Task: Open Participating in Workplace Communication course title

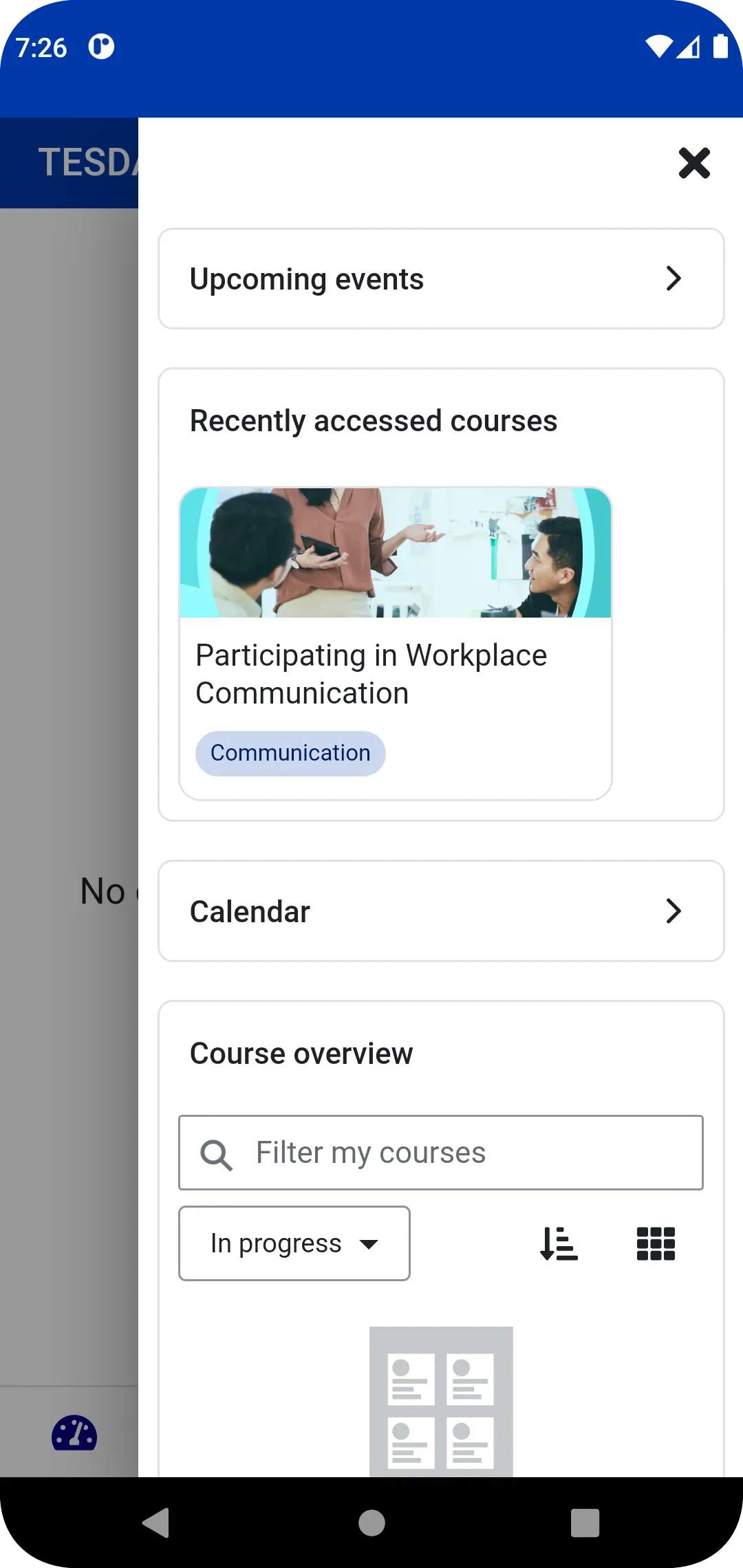Action: point(371,674)
